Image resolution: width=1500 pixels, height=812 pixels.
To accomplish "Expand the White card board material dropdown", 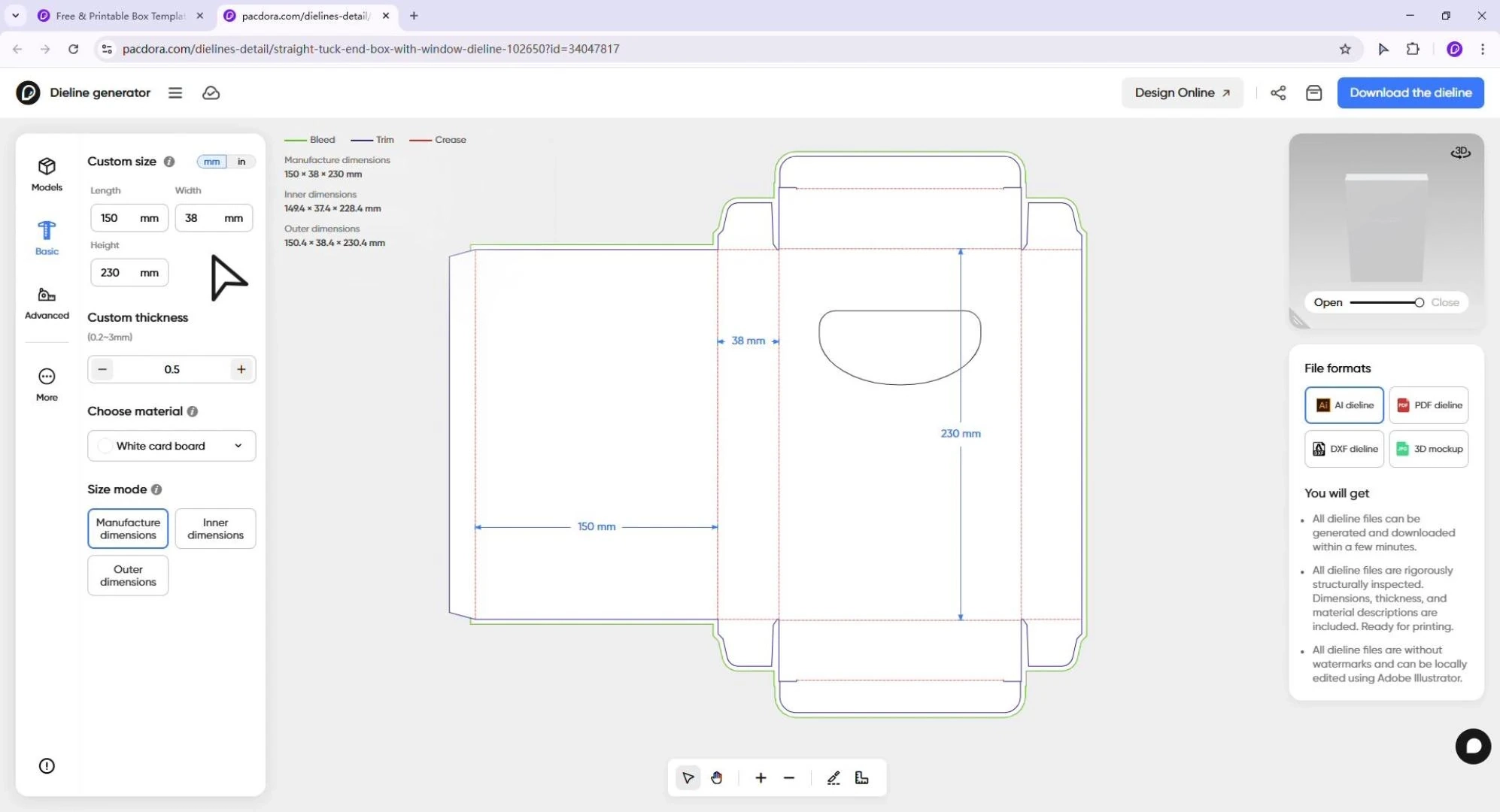I will [172, 446].
